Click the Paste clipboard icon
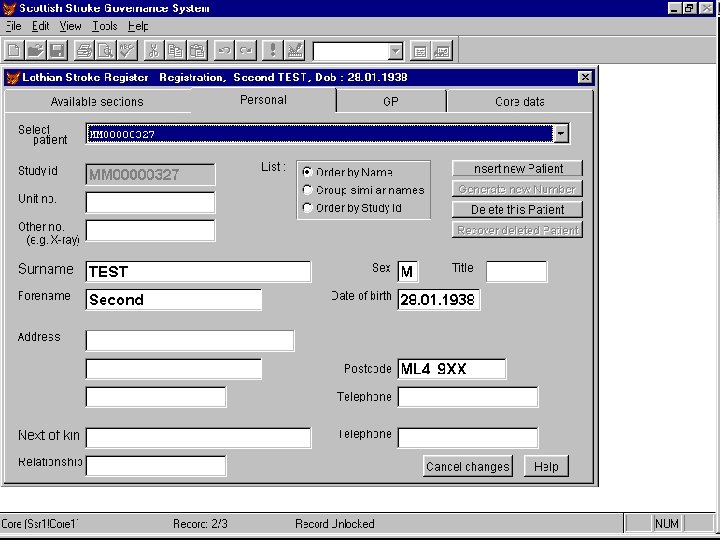This screenshot has height=540, width=720. point(197,50)
